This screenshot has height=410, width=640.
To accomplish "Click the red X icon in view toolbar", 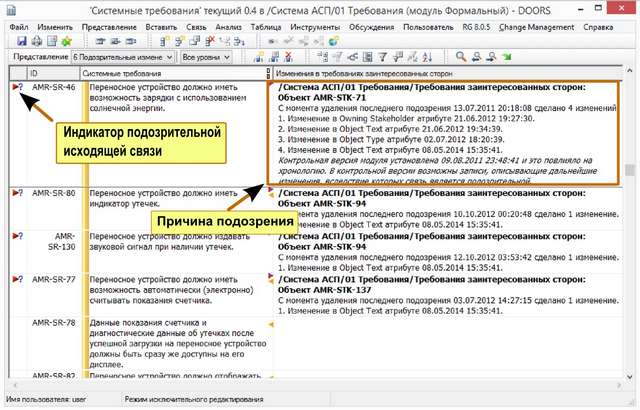I will click(x=289, y=57).
